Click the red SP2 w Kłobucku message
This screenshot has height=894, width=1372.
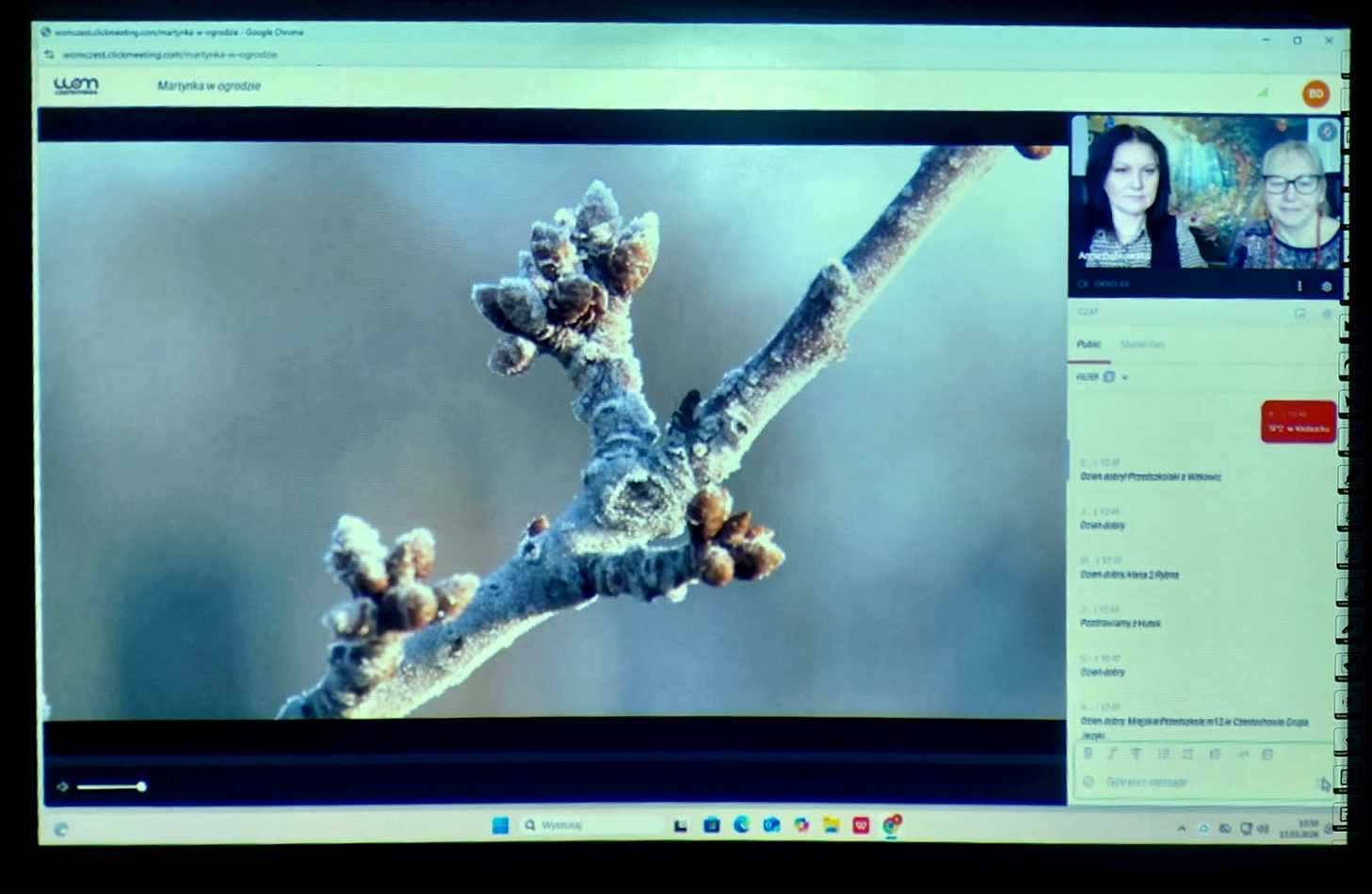pyautogui.click(x=1298, y=422)
